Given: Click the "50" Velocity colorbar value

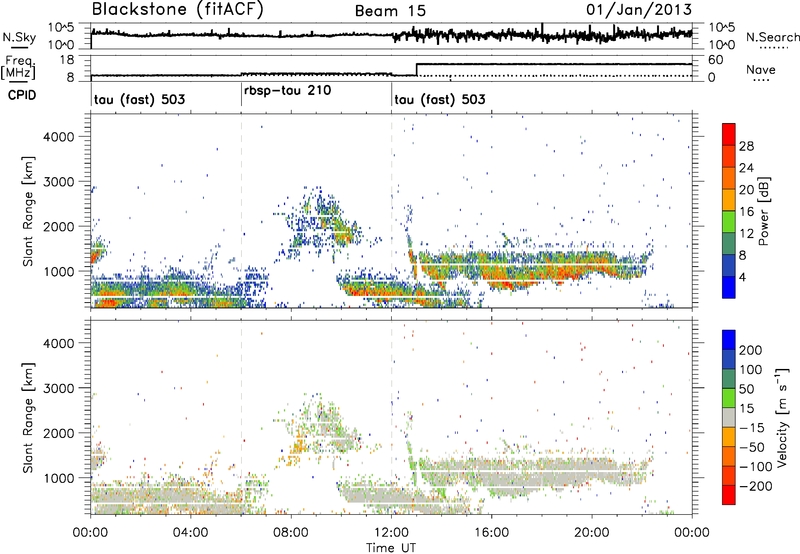Looking at the screenshot, I should coord(746,389).
